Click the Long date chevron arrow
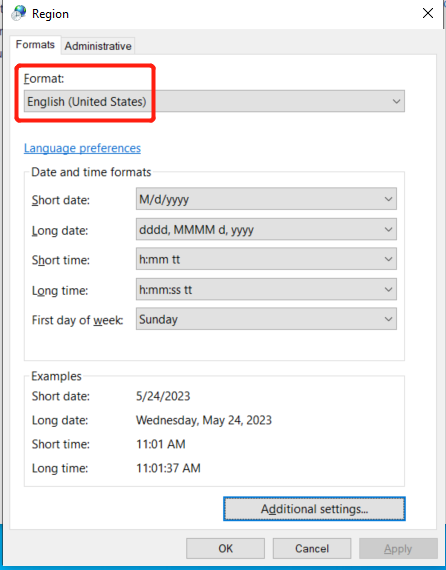 [x=388, y=229]
